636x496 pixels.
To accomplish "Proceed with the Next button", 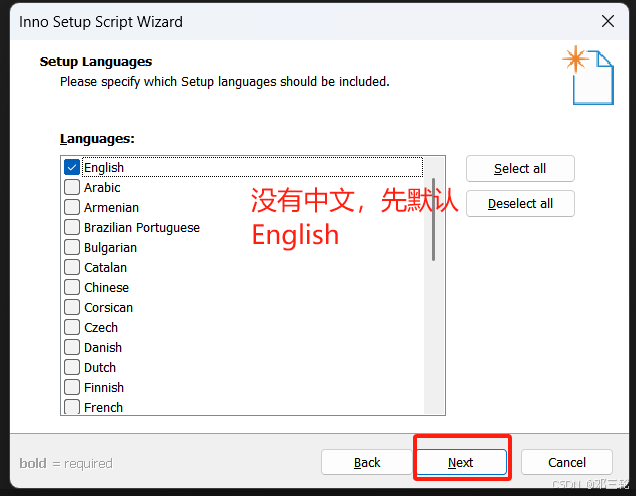I will point(461,462).
